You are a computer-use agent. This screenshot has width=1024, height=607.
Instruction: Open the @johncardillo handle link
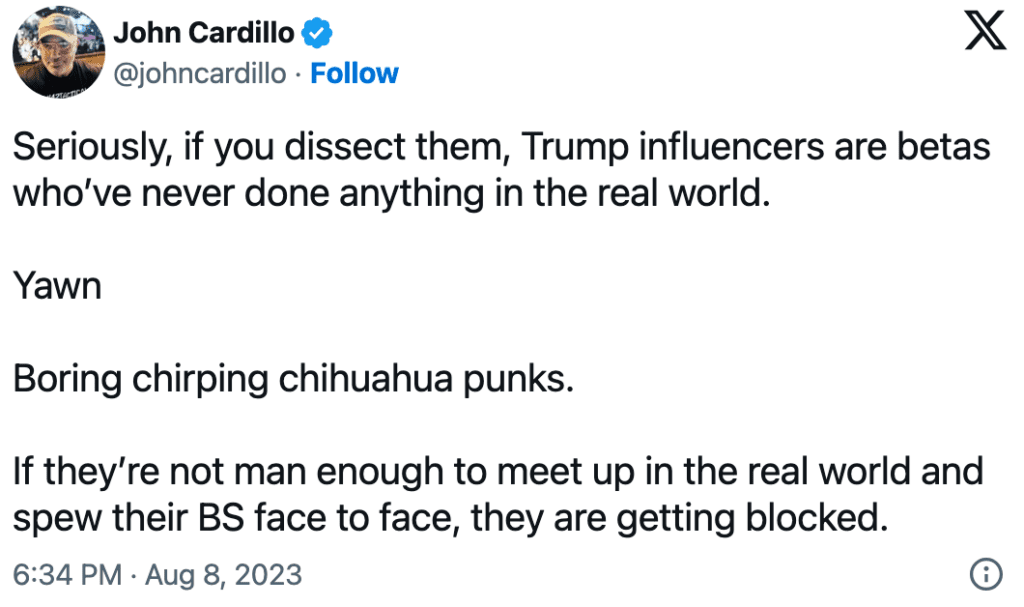(200, 74)
